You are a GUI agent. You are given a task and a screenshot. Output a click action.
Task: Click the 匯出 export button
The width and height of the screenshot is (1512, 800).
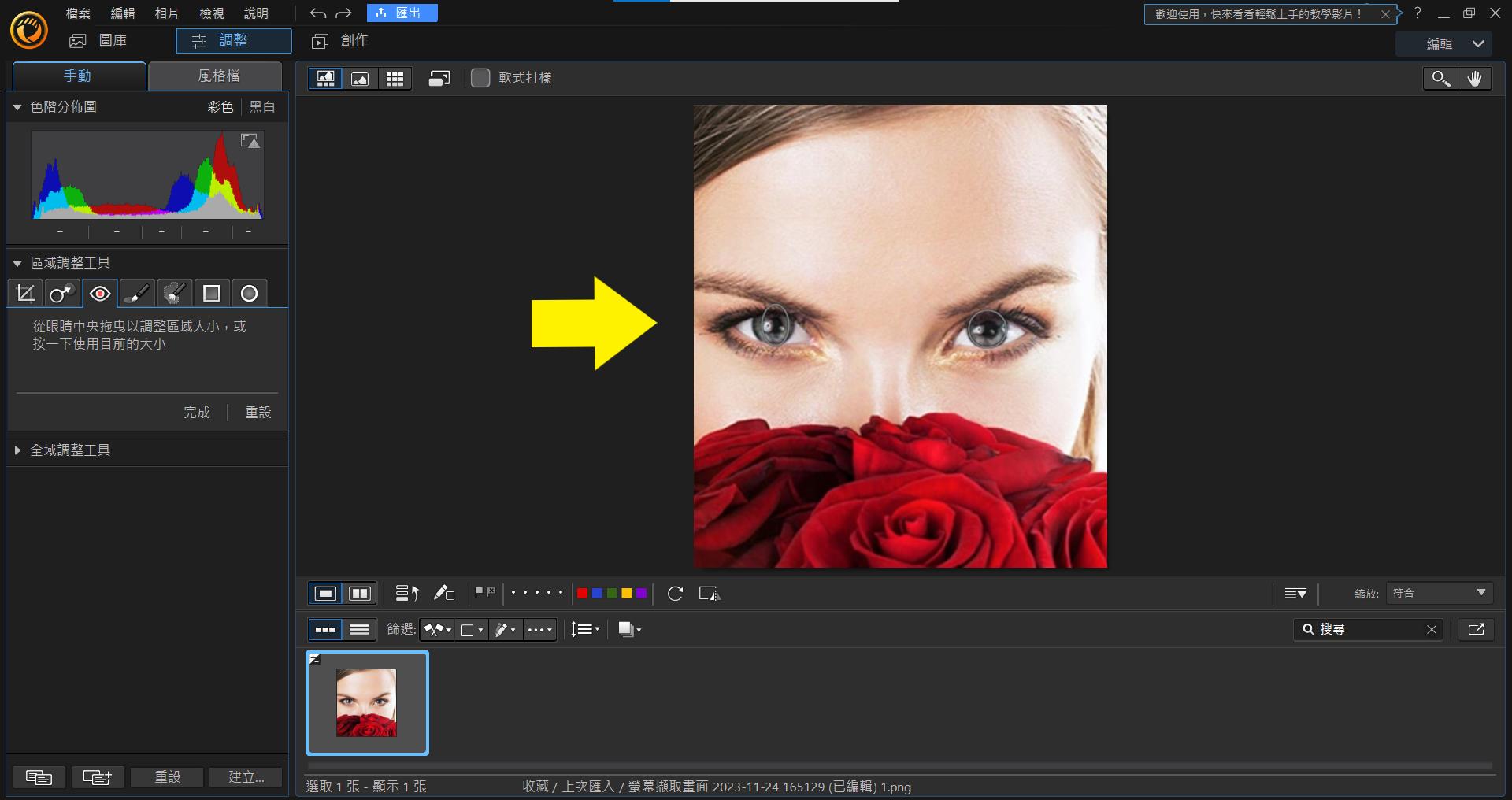pyautogui.click(x=402, y=13)
